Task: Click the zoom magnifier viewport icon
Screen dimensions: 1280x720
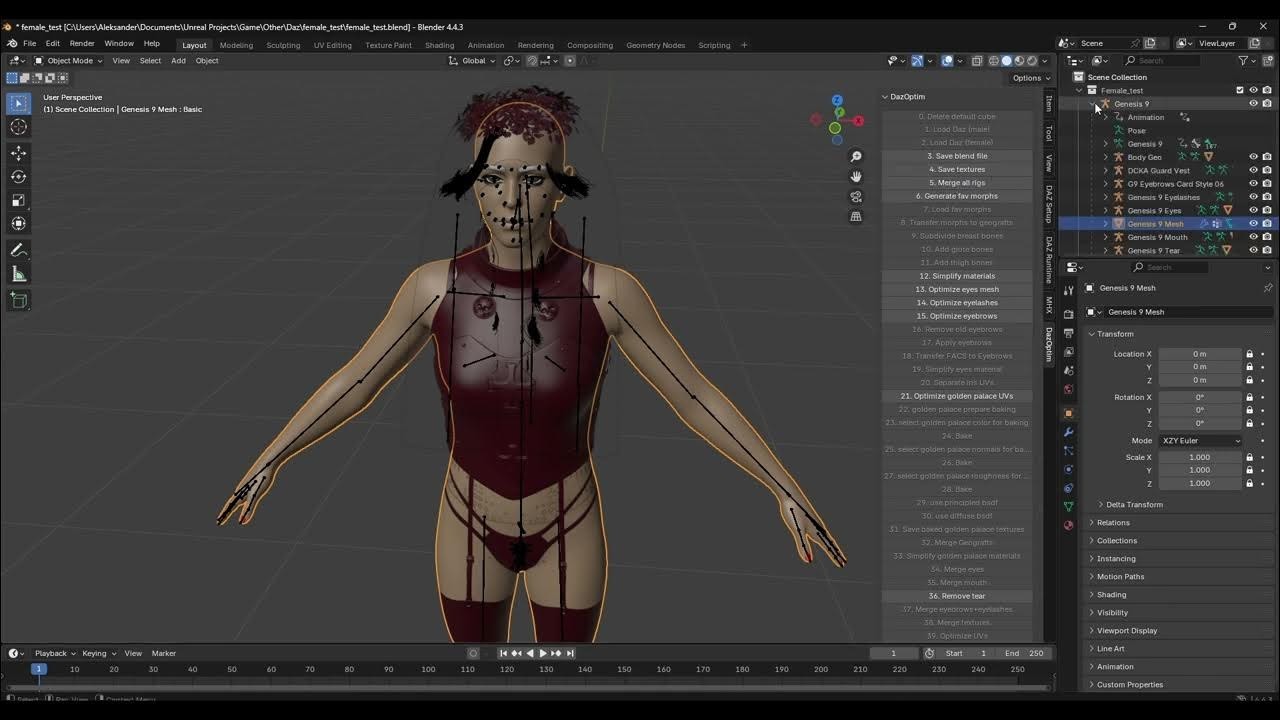Action: pos(856,157)
